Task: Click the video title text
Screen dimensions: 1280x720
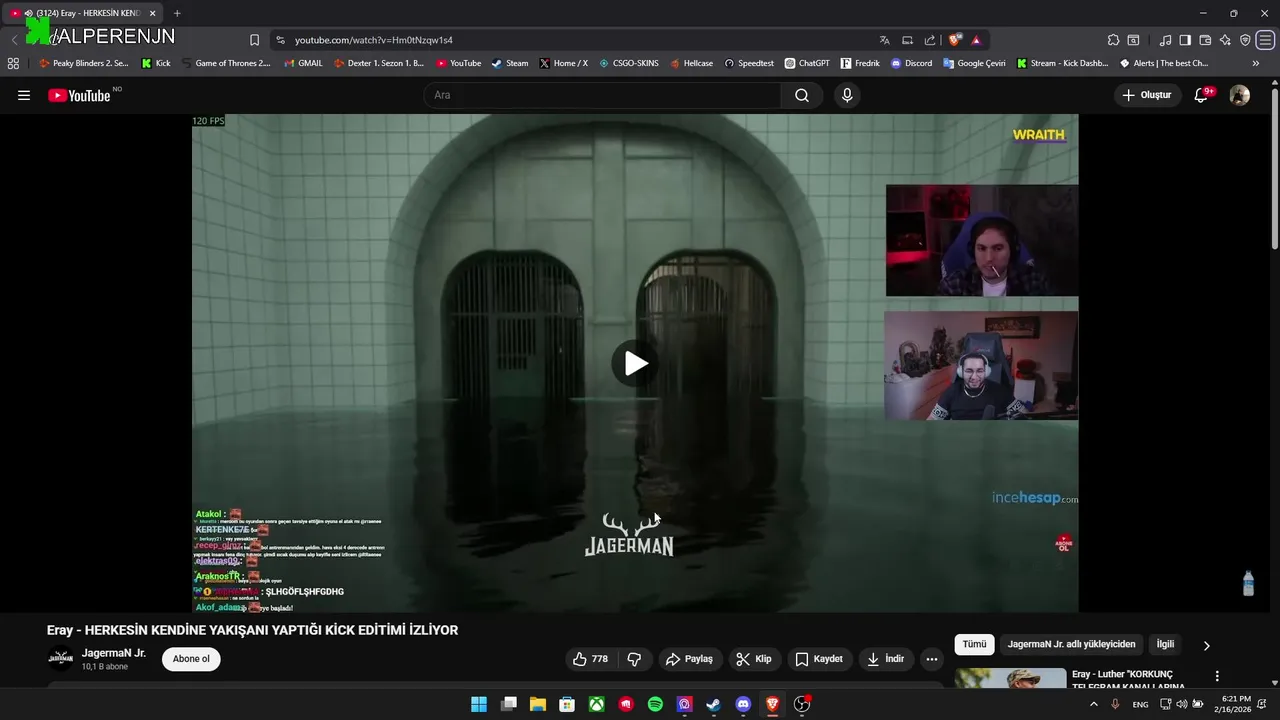Action: tap(252, 630)
